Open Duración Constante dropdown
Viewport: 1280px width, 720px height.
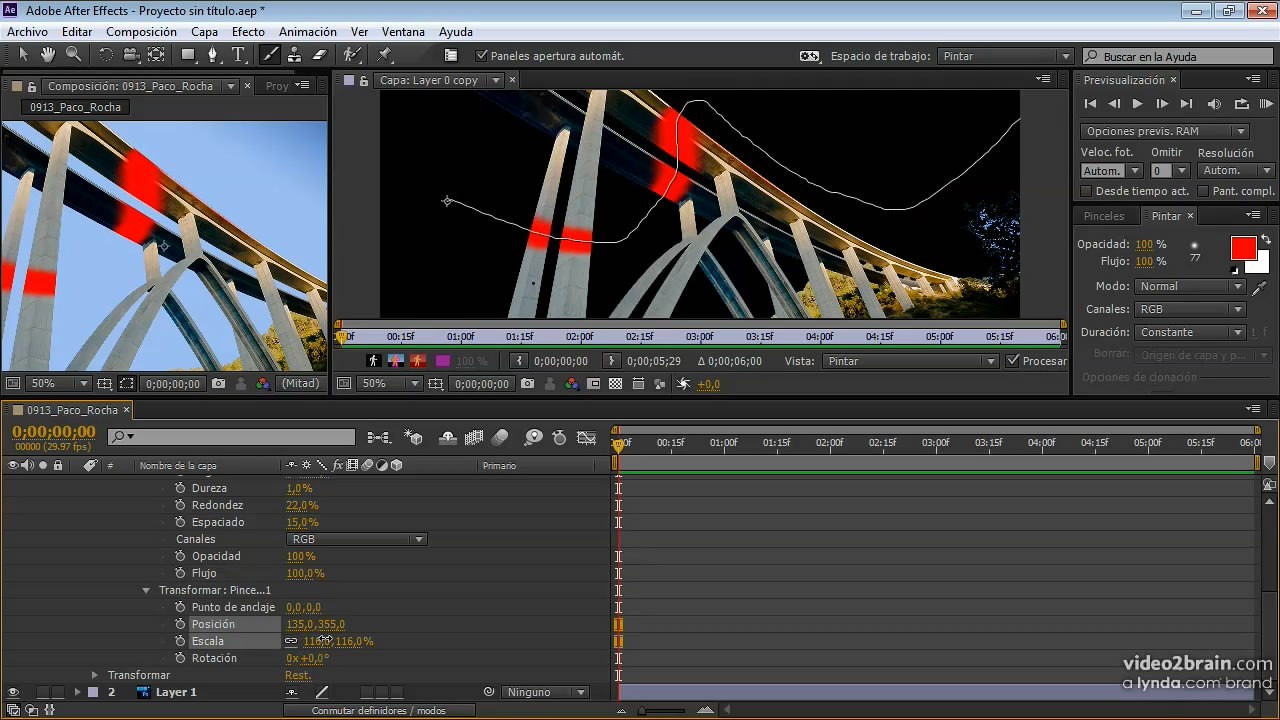point(1190,332)
